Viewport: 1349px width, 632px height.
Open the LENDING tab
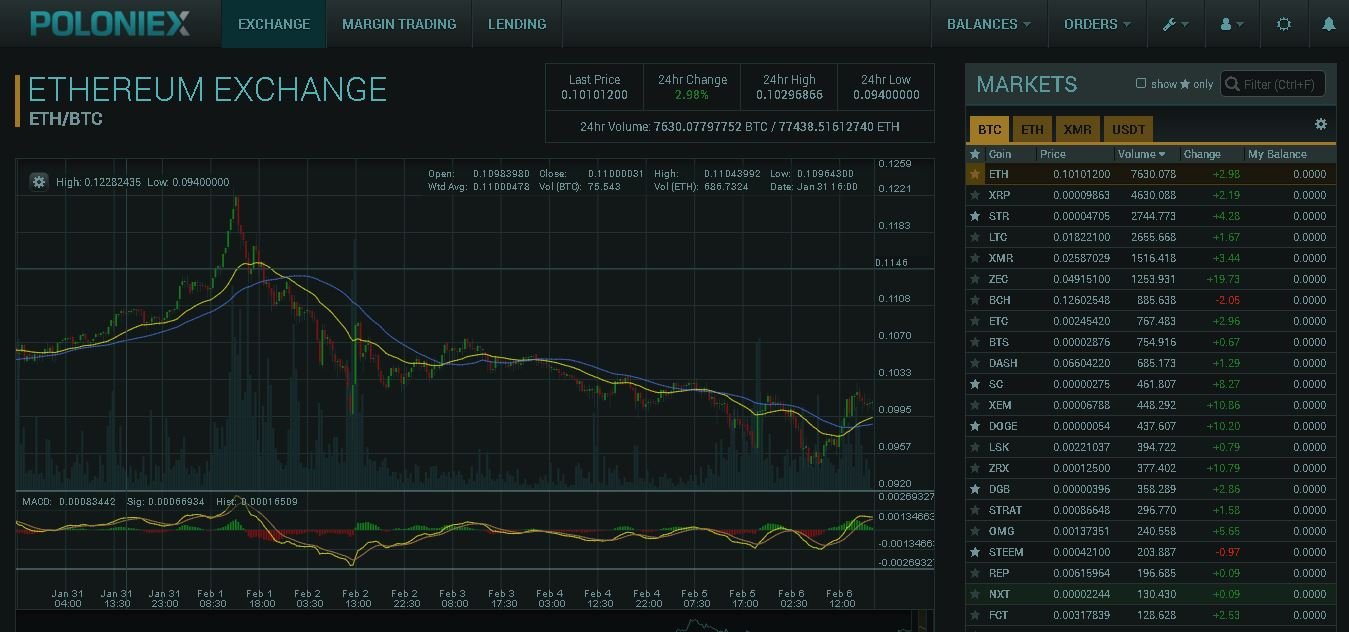click(x=517, y=24)
